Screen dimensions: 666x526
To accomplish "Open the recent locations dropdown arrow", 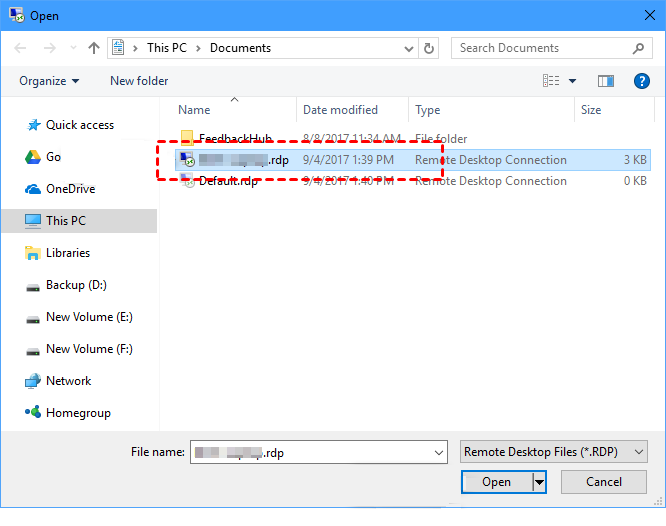I will point(73,48).
